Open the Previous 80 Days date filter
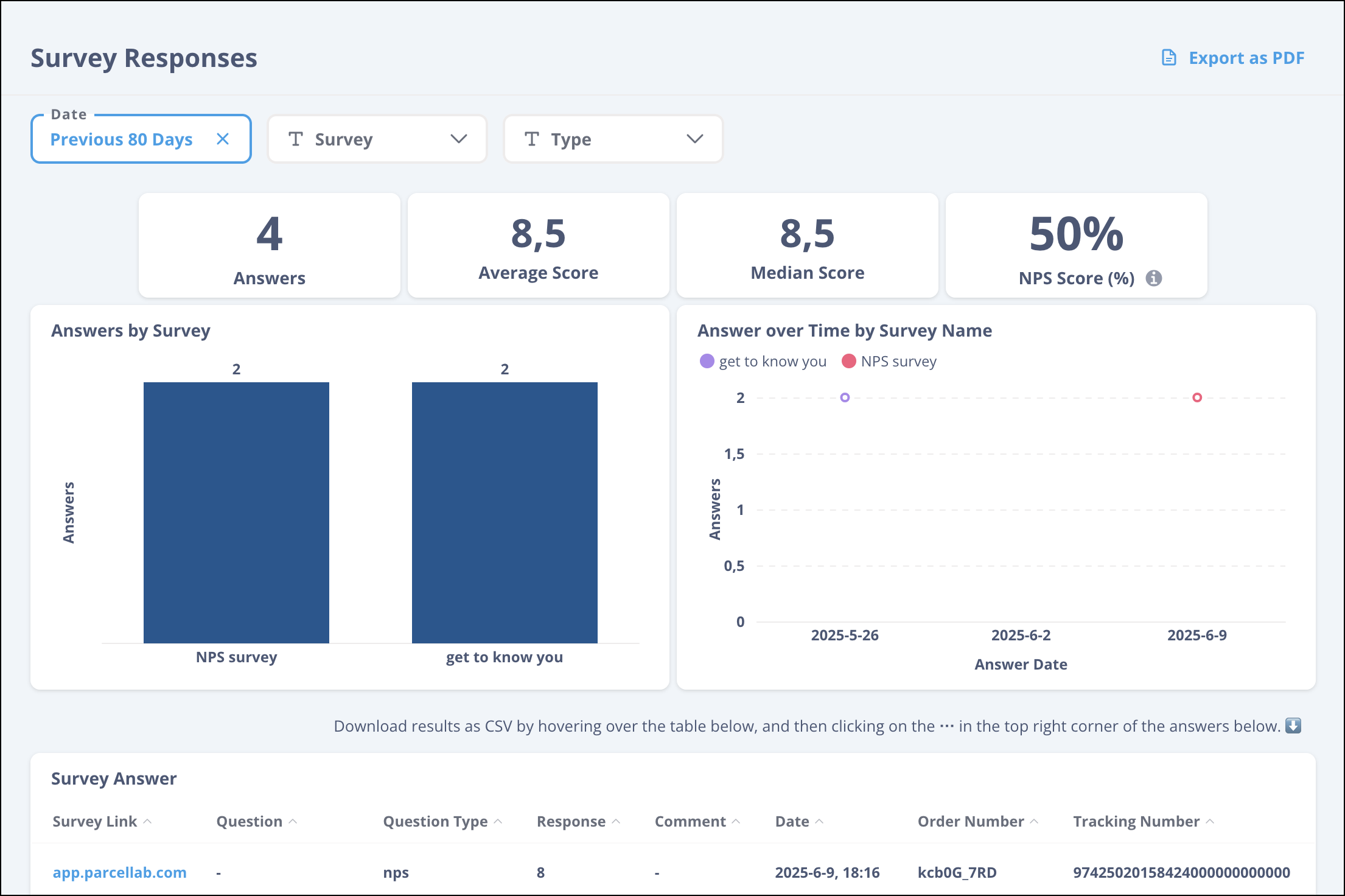 122,139
